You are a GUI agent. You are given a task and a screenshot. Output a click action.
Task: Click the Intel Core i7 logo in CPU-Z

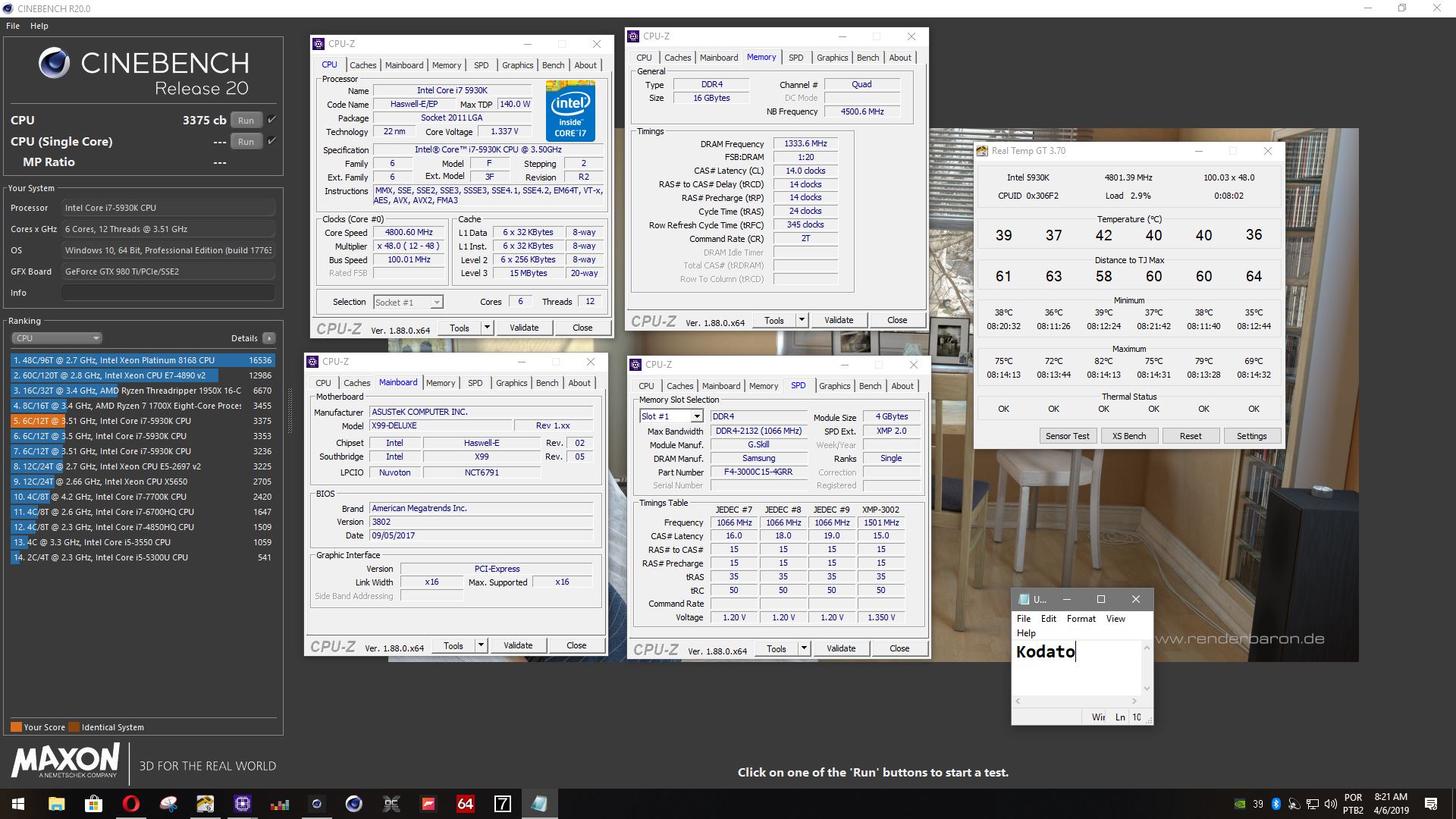(x=570, y=111)
